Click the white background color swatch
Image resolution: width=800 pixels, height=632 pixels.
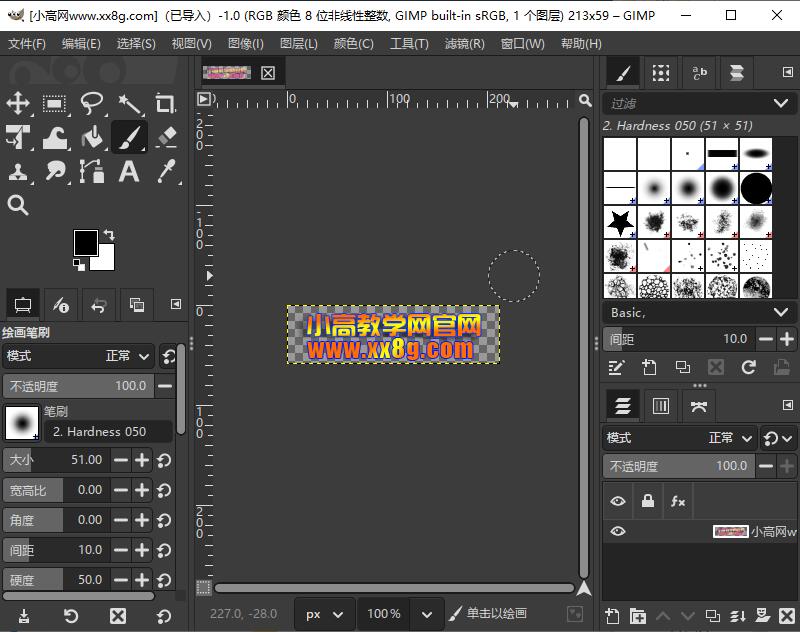[x=106, y=261]
